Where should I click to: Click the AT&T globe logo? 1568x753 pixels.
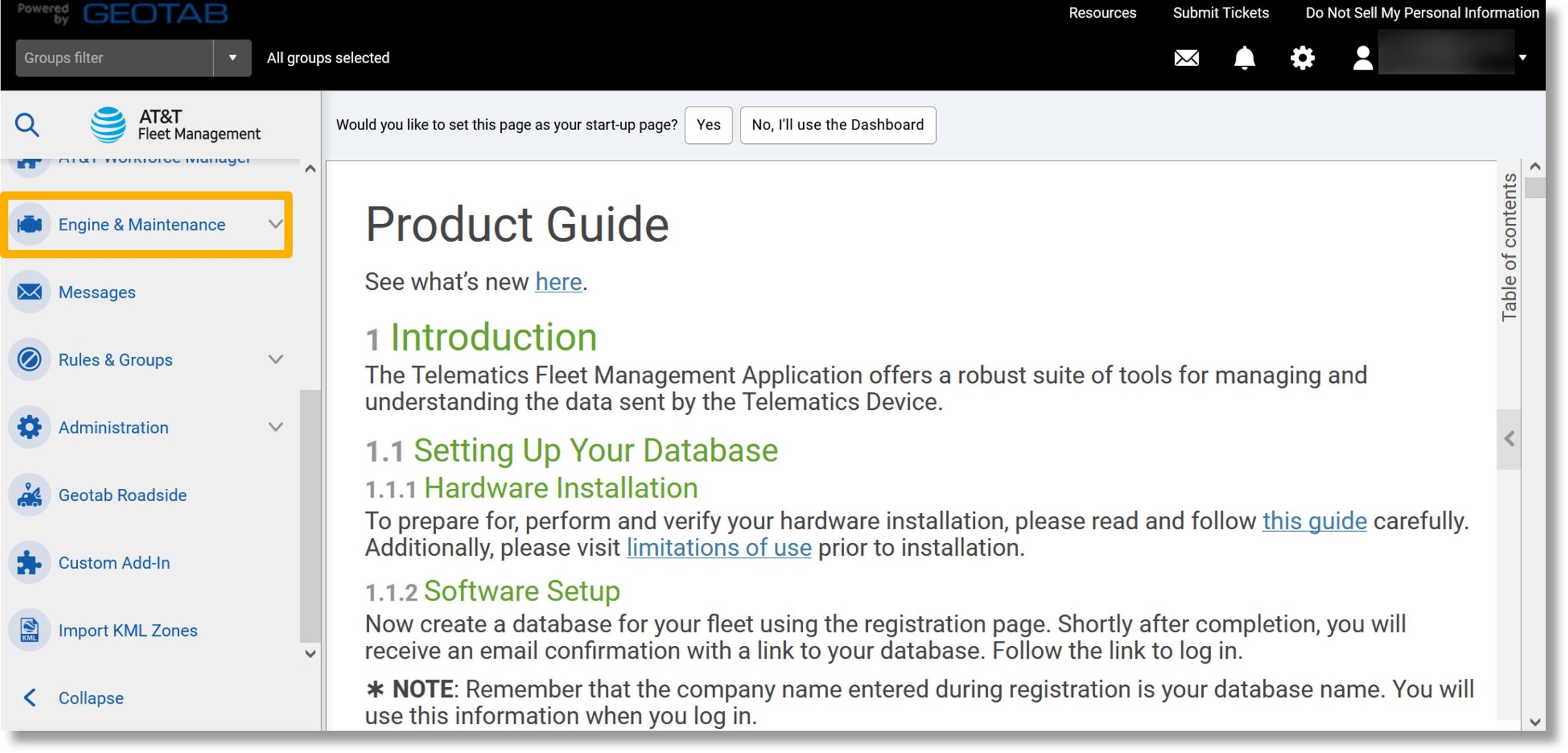(108, 124)
